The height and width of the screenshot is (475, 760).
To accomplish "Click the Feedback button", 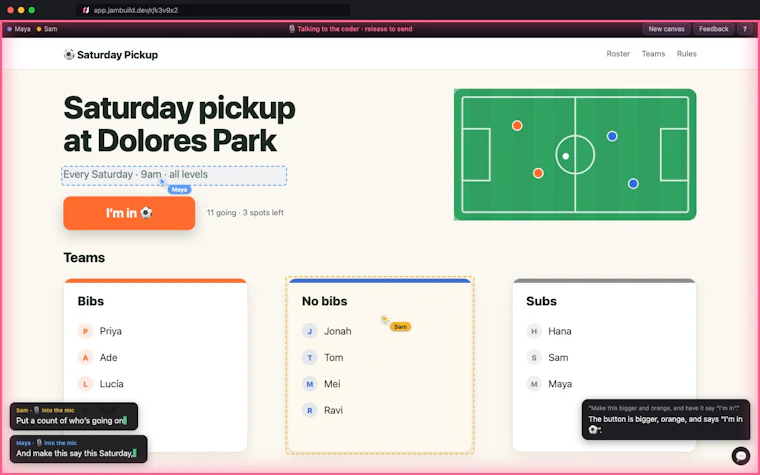I will [x=713, y=29].
